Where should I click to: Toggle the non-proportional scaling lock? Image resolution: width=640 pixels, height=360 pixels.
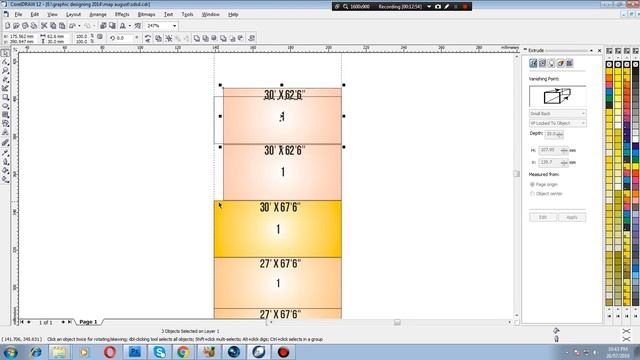100,37
